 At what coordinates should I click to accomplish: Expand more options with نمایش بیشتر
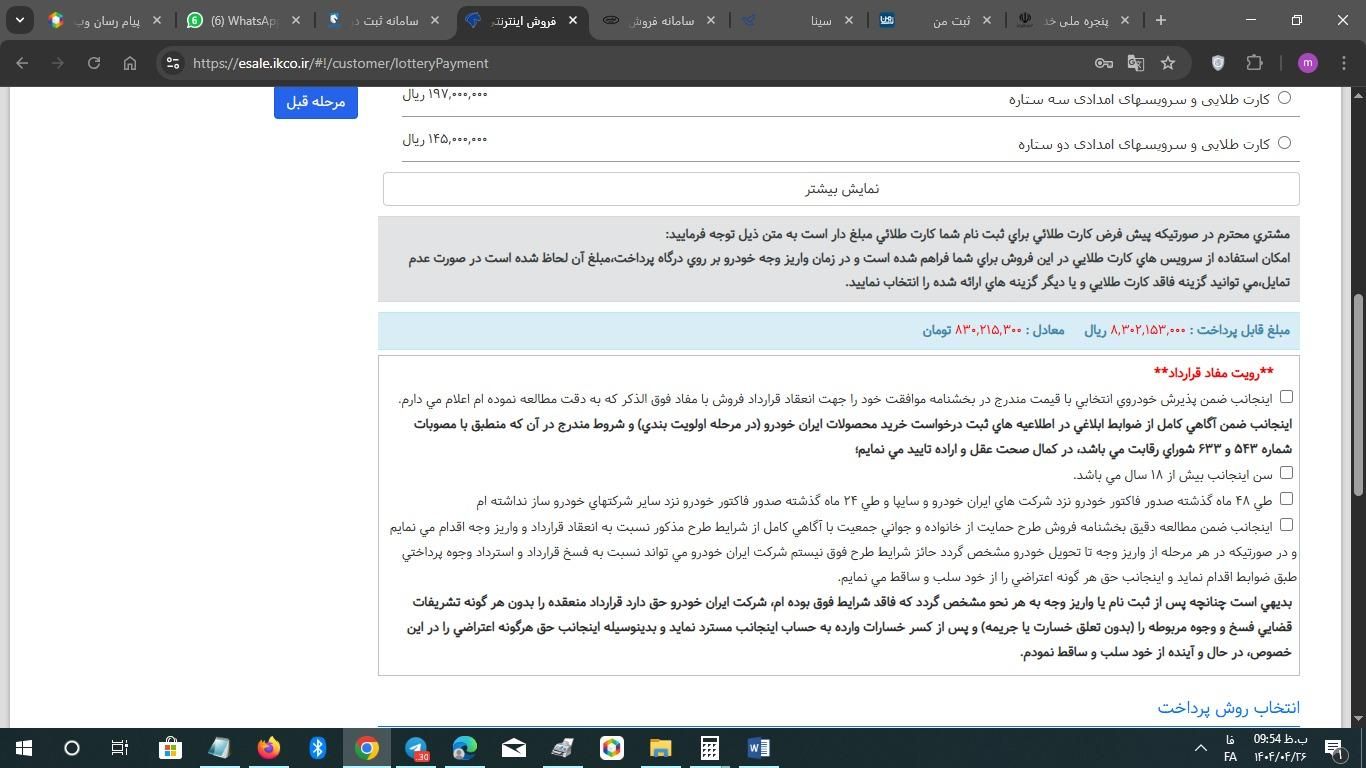point(841,189)
